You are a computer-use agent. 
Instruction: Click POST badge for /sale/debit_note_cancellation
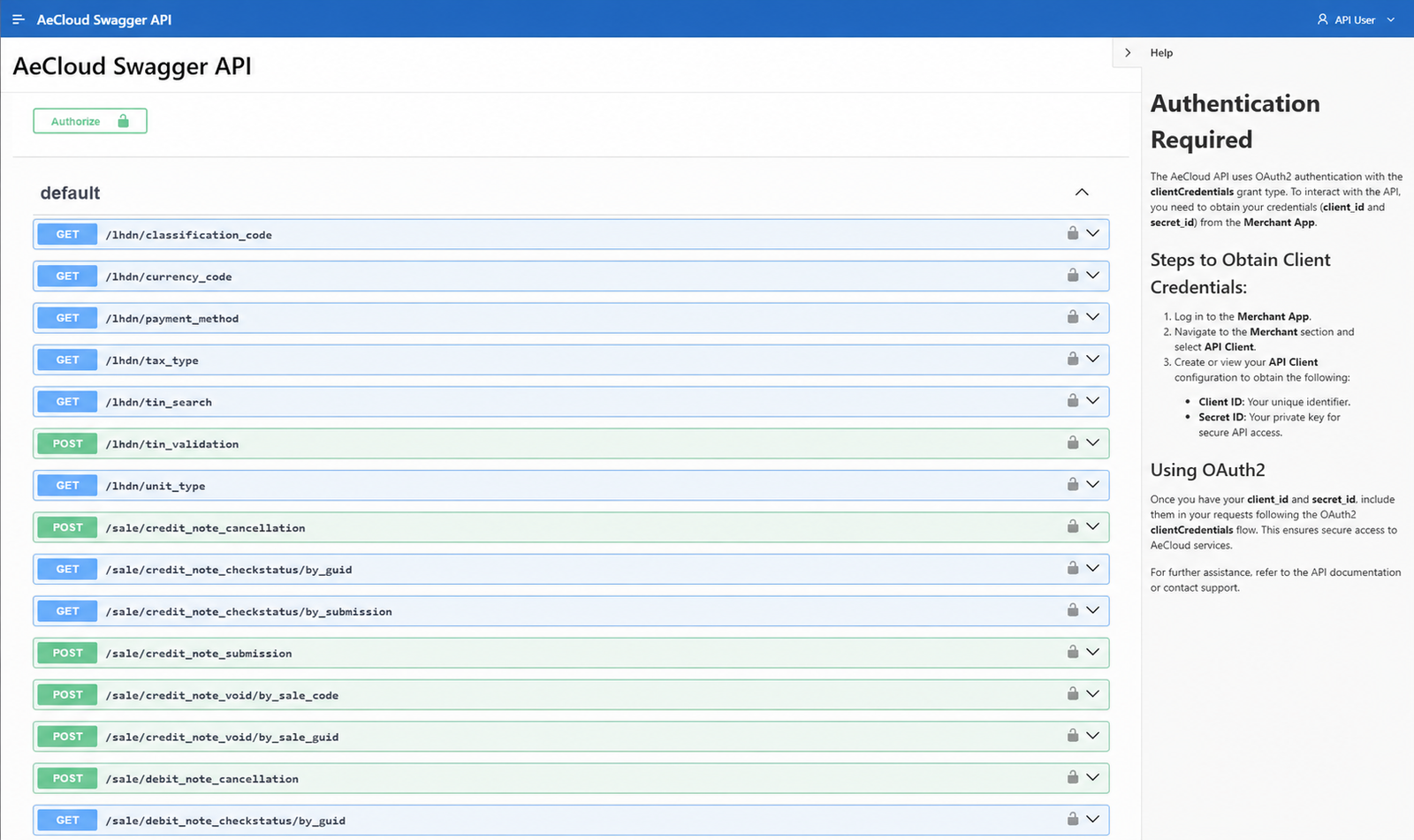coord(67,778)
